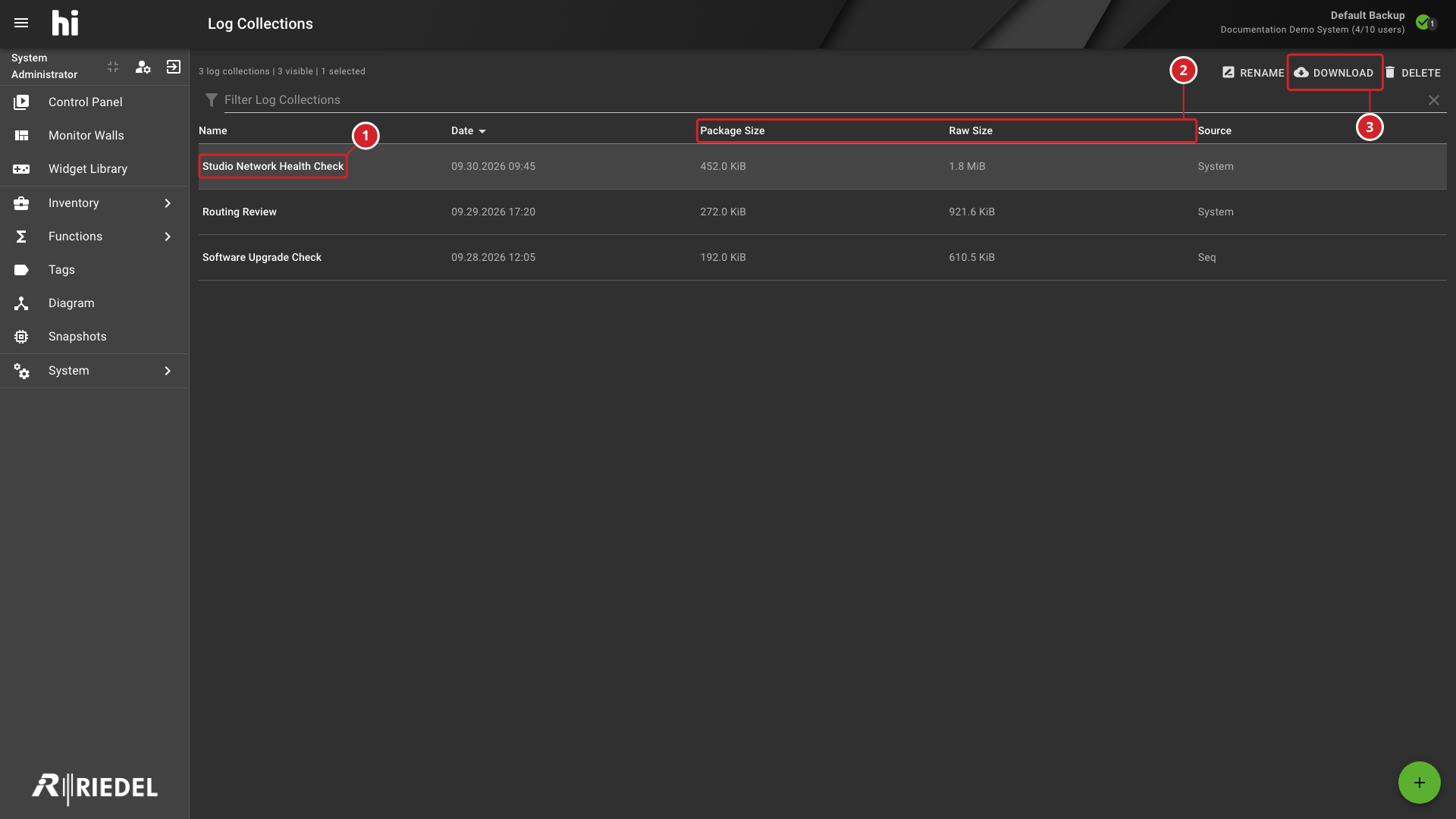Click the hi logo icon

tap(65, 24)
